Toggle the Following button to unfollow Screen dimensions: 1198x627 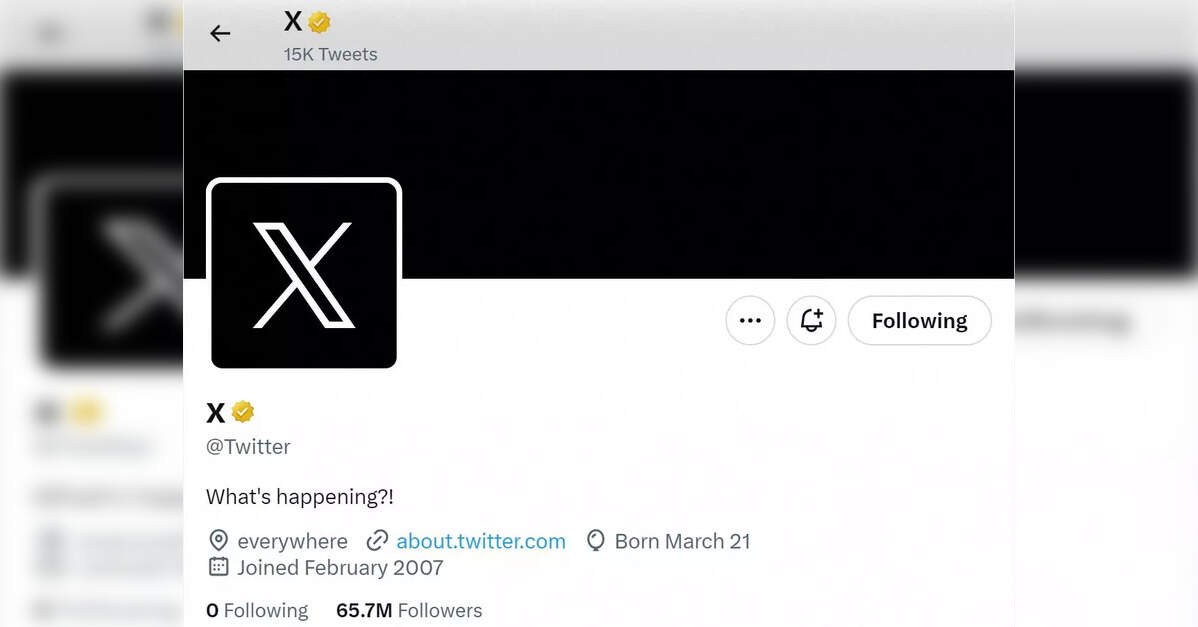click(x=920, y=321)
